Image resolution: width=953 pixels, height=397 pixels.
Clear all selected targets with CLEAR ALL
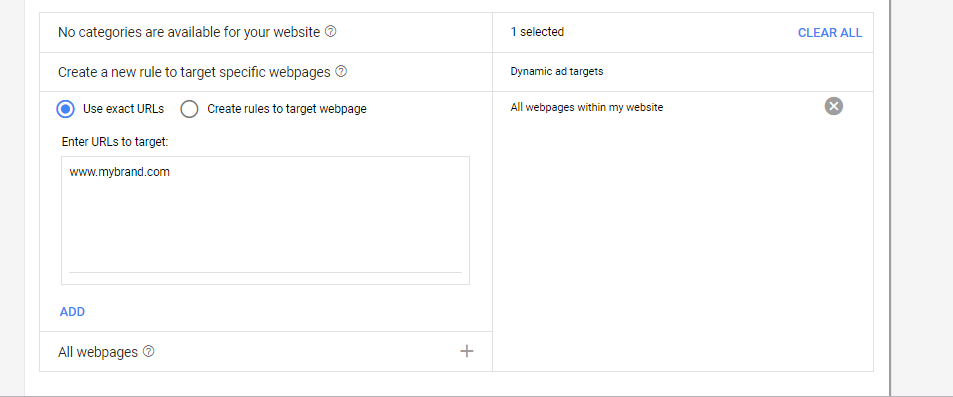tap(830, 33)
